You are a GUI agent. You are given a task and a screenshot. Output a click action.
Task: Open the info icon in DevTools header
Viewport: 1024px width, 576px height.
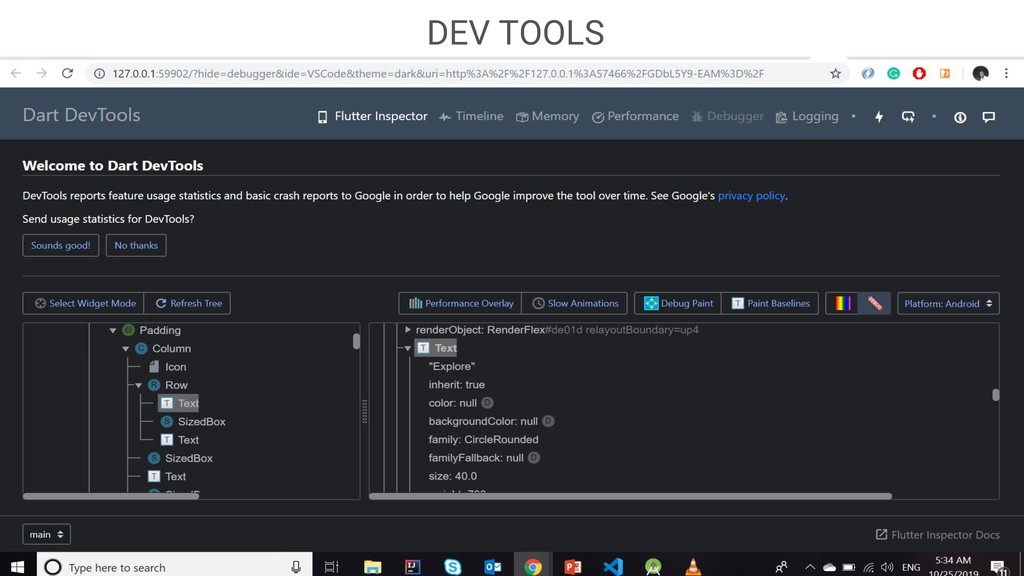point(960,117)
